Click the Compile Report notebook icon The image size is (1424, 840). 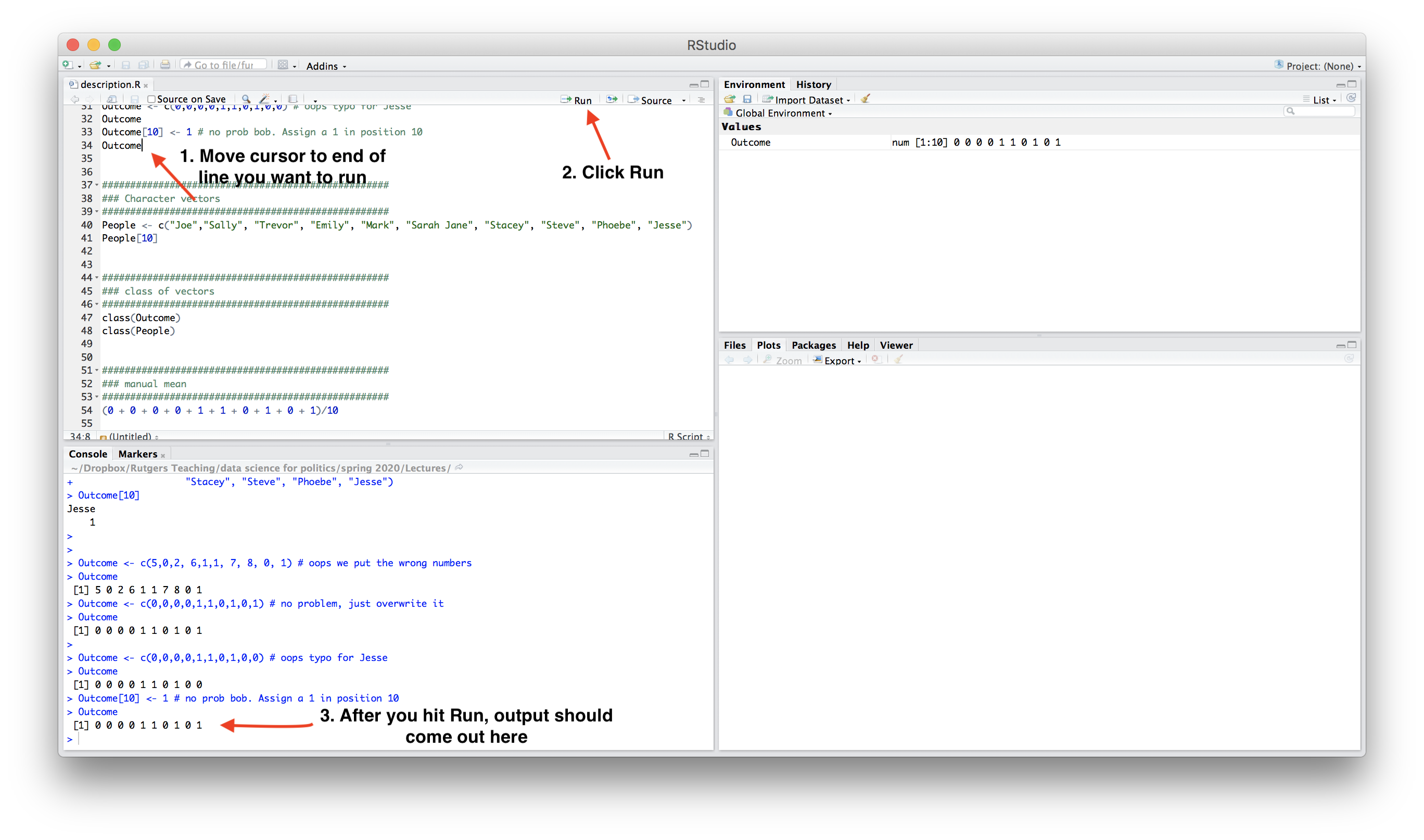click(293, 99)
